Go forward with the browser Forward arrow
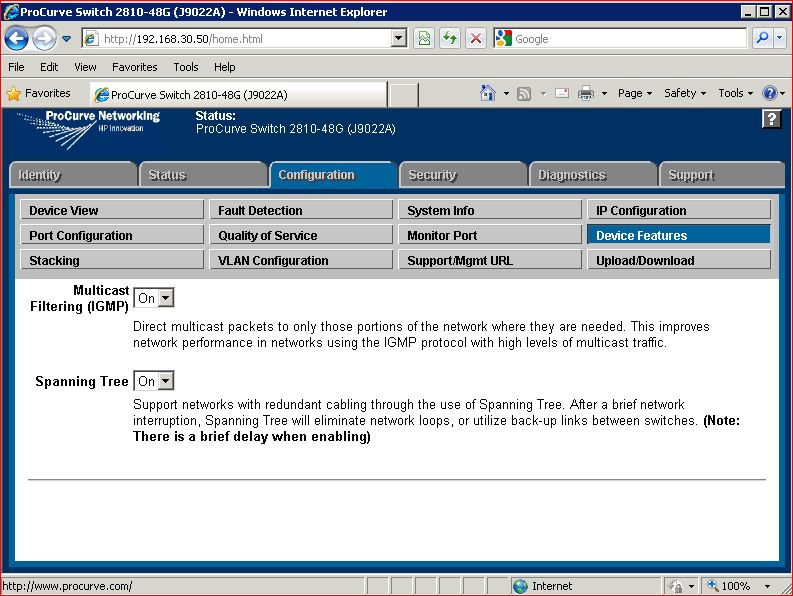793x596 pixels. point(45,38)
